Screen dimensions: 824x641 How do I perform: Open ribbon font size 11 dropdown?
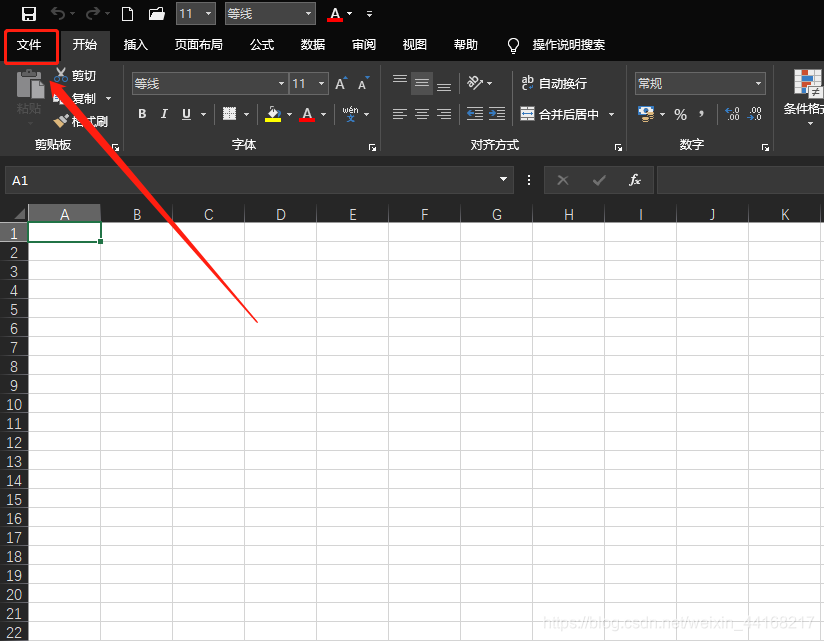pyautogui.click(x=322, y=84)
